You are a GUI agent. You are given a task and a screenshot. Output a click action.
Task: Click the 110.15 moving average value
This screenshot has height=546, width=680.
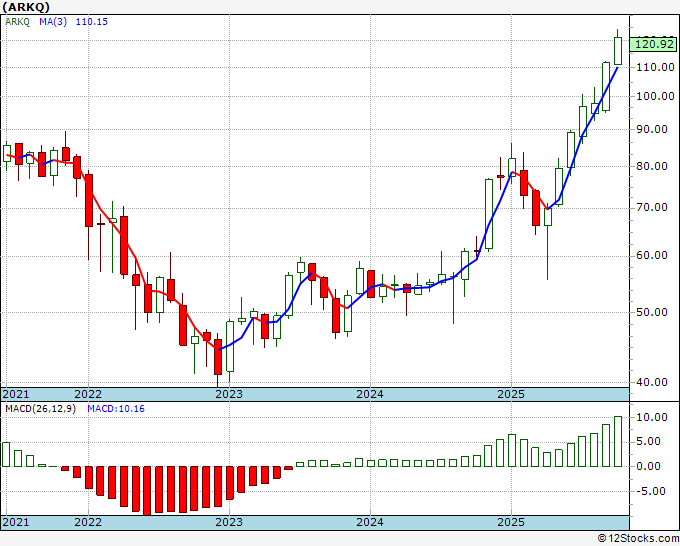tap(92, 22)
